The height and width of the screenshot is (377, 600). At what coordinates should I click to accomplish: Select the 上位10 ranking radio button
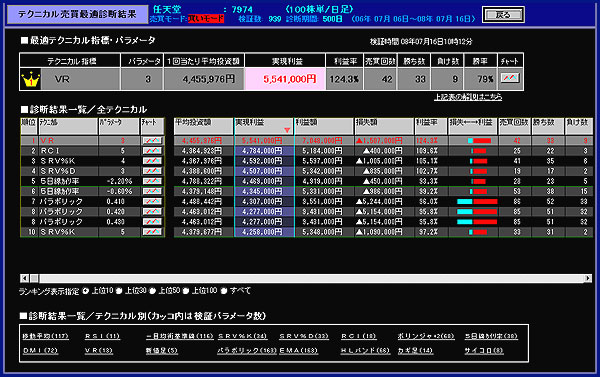85,291
